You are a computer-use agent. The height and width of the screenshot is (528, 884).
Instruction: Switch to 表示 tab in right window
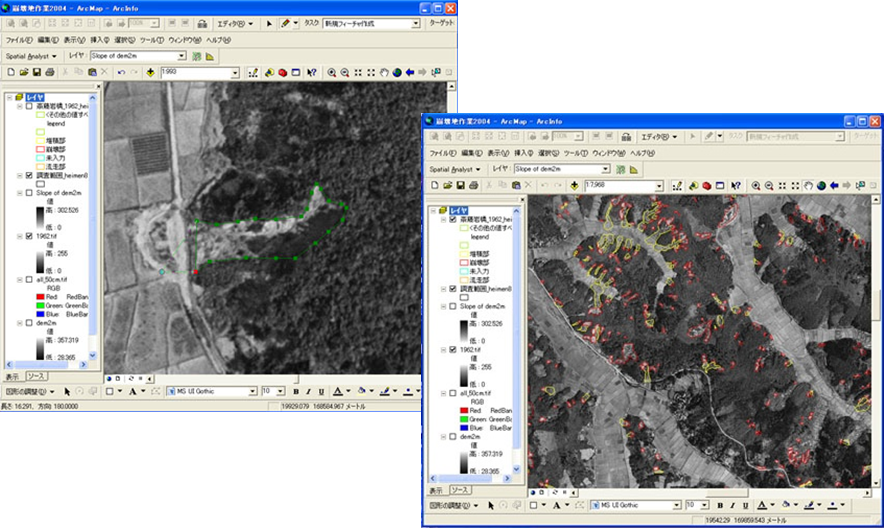click(436, 490)
